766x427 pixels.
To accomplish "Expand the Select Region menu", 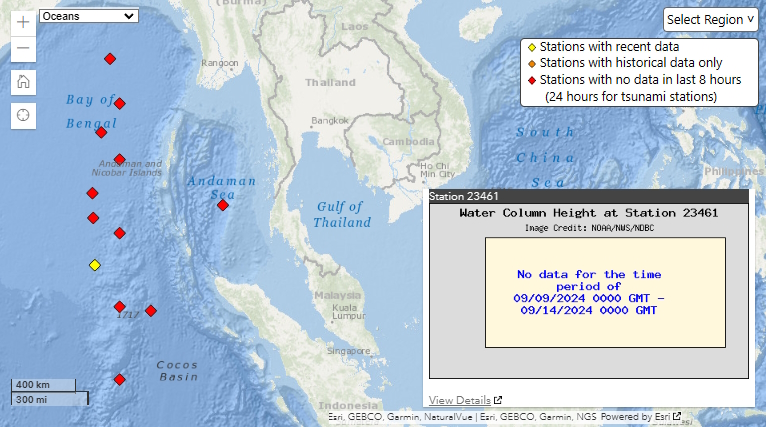I will [710, 20].
